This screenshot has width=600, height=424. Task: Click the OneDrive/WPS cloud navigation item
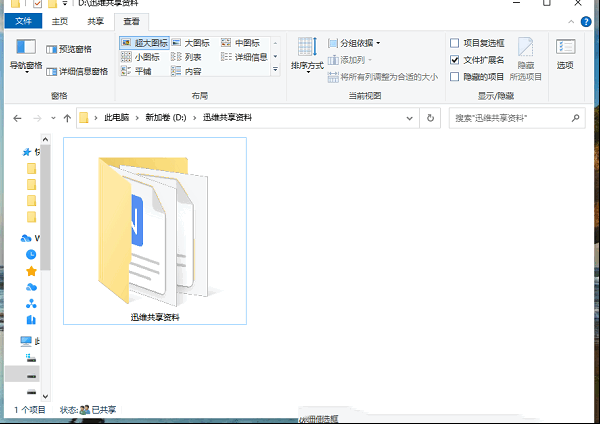(x=26, y=238)
